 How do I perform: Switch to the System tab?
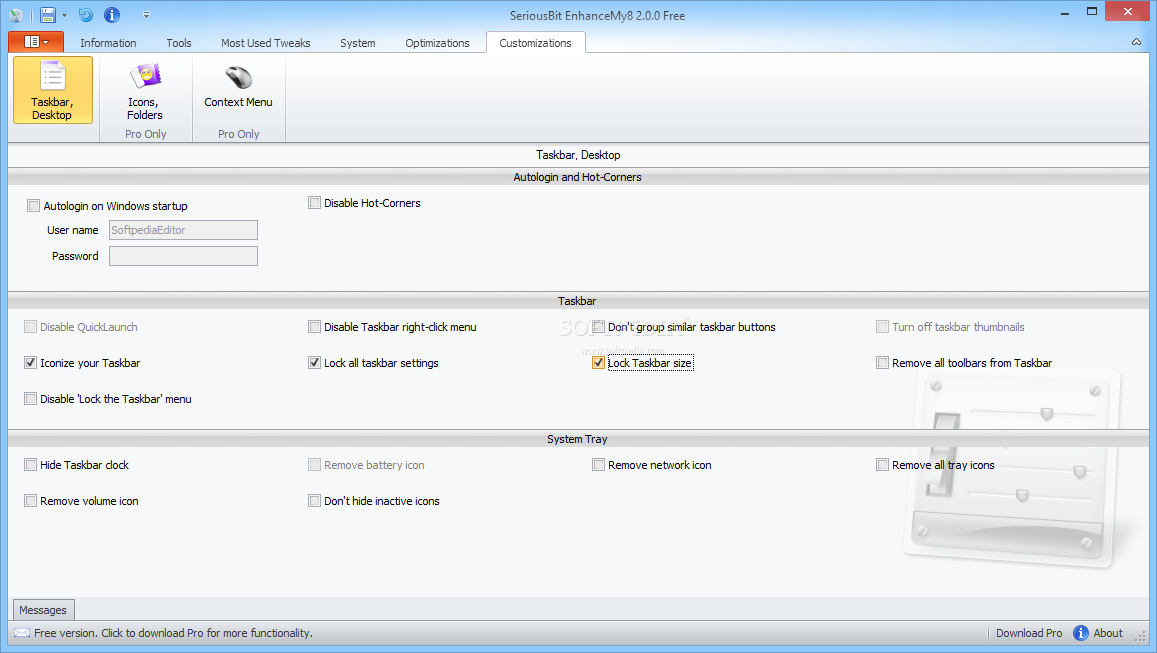[x=358, y=43]
